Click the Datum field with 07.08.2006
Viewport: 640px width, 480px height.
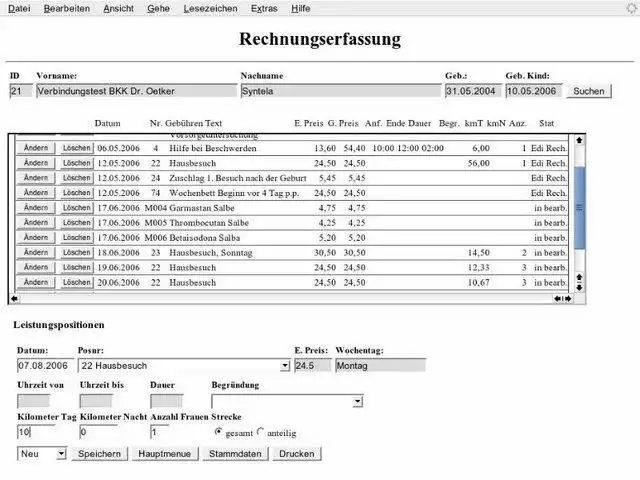click(x=45, y=365)
